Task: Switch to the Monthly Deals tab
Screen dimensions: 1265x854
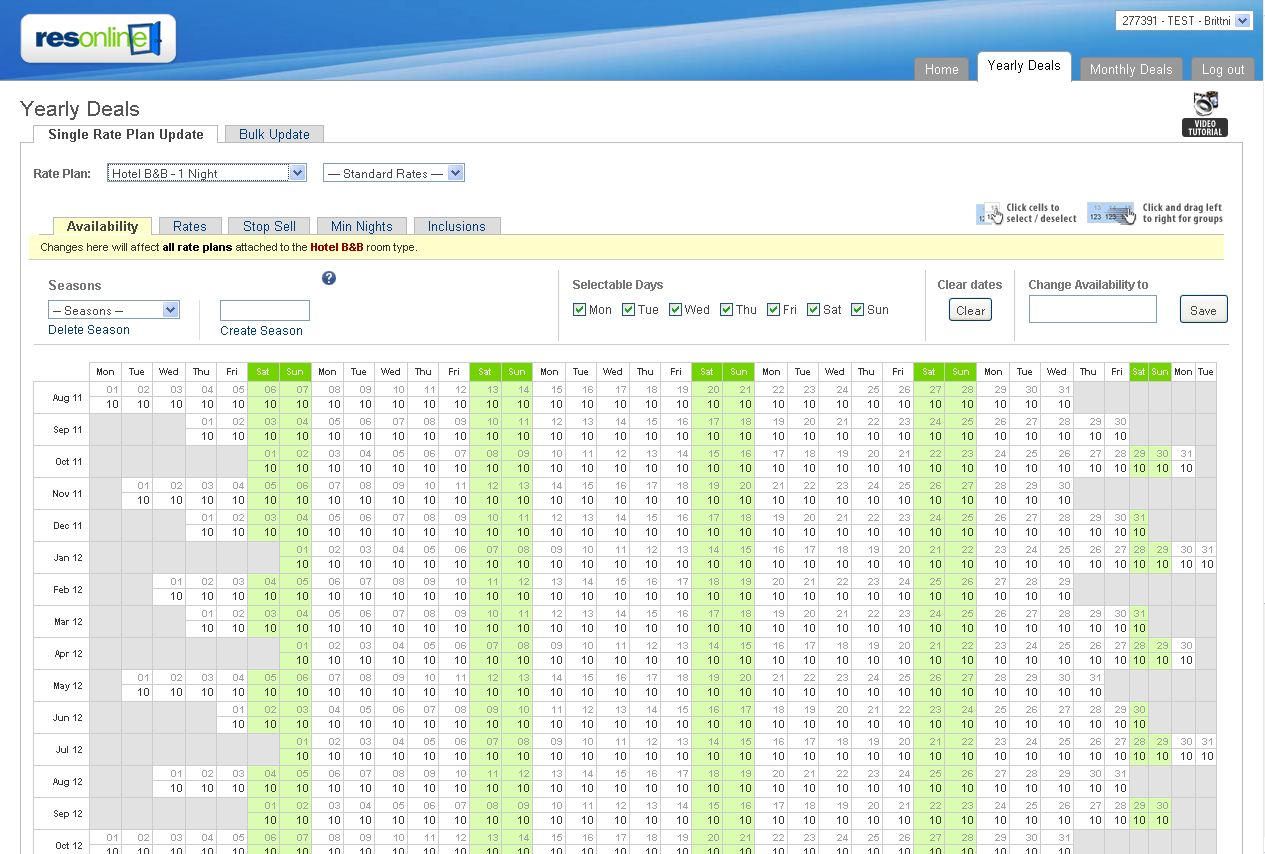Action: tap(1131, 69)
